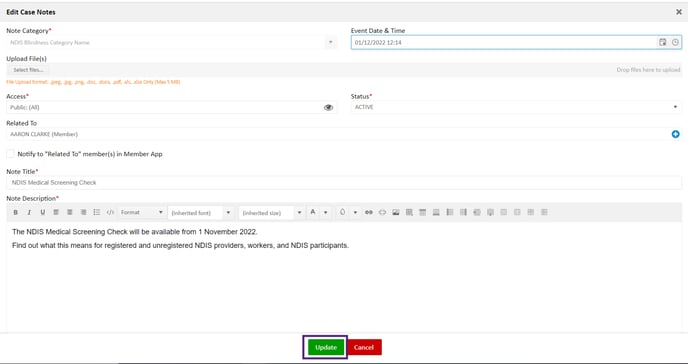
Task: Toggle bold formatting in note editor
Action: pos(15,212)
